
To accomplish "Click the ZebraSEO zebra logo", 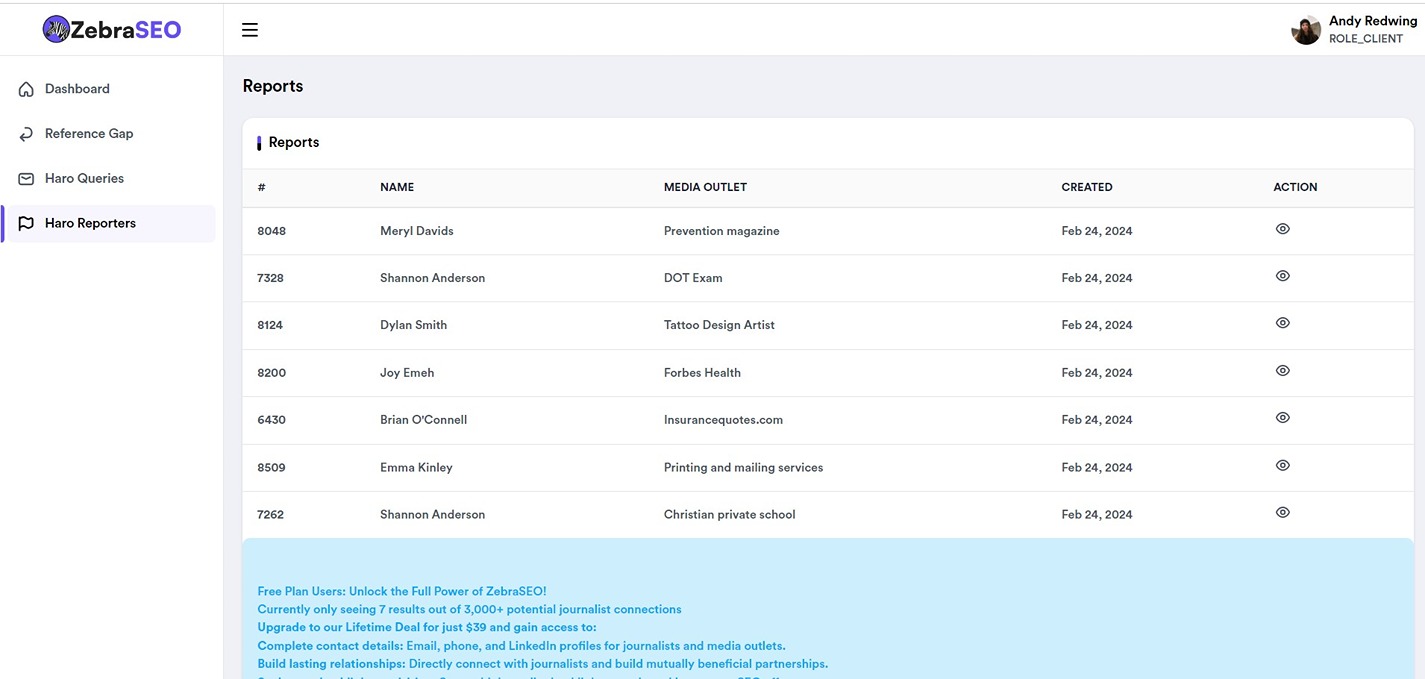I will (58, 29).
